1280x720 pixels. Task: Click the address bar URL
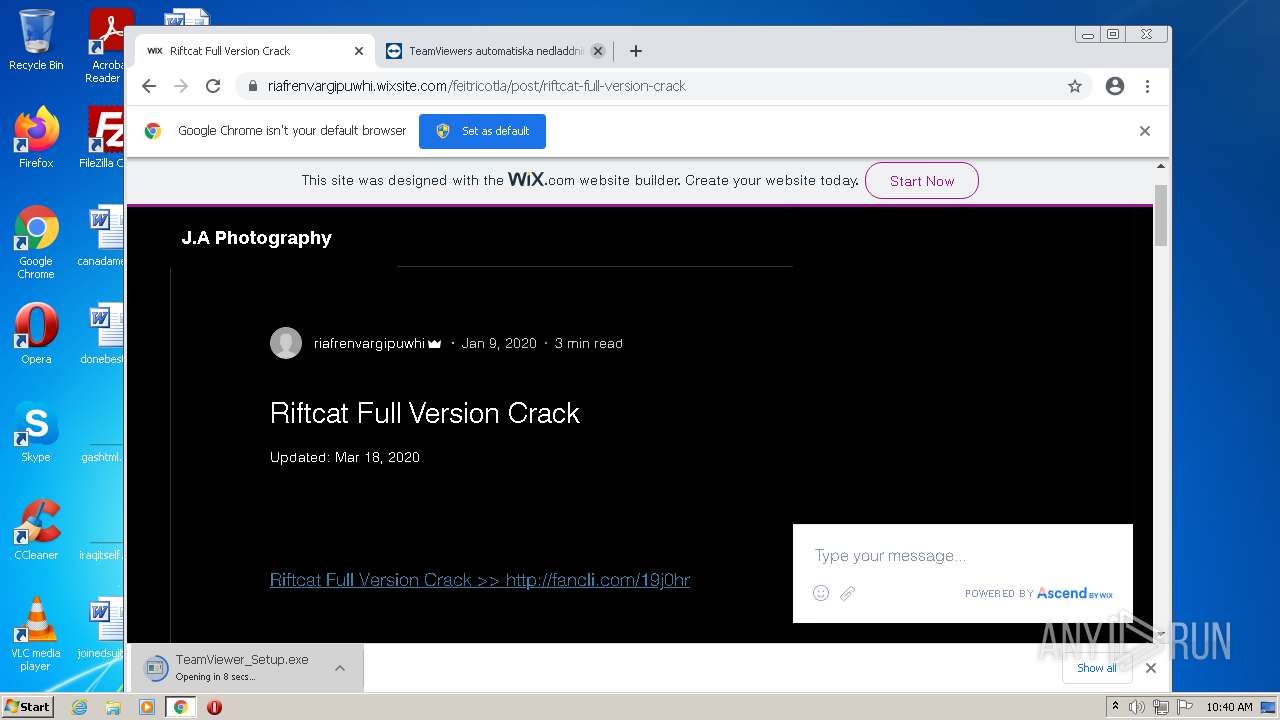pyautogui.click(x=476, y=86)
